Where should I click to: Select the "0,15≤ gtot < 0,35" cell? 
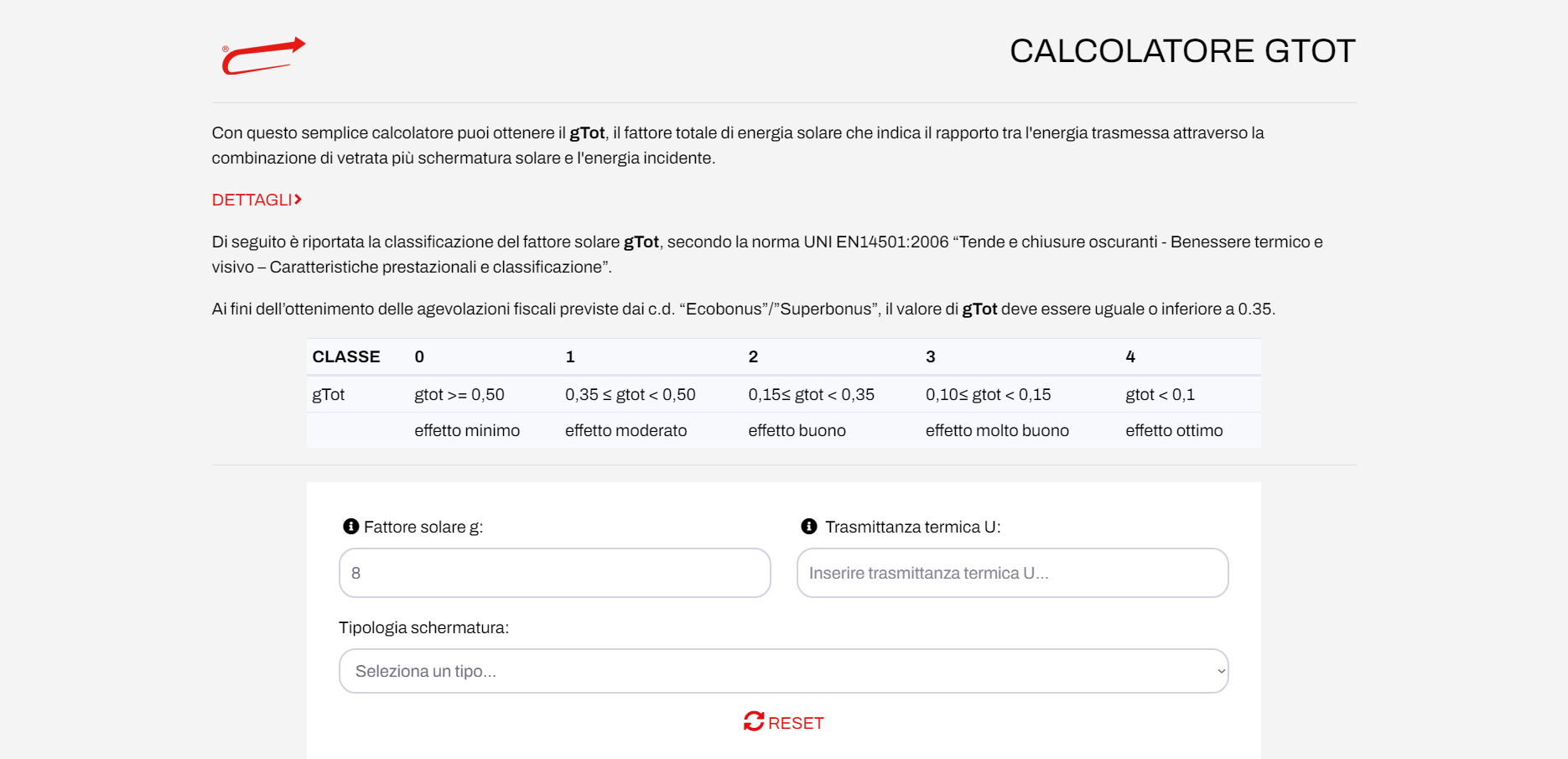tap(811, 394)
